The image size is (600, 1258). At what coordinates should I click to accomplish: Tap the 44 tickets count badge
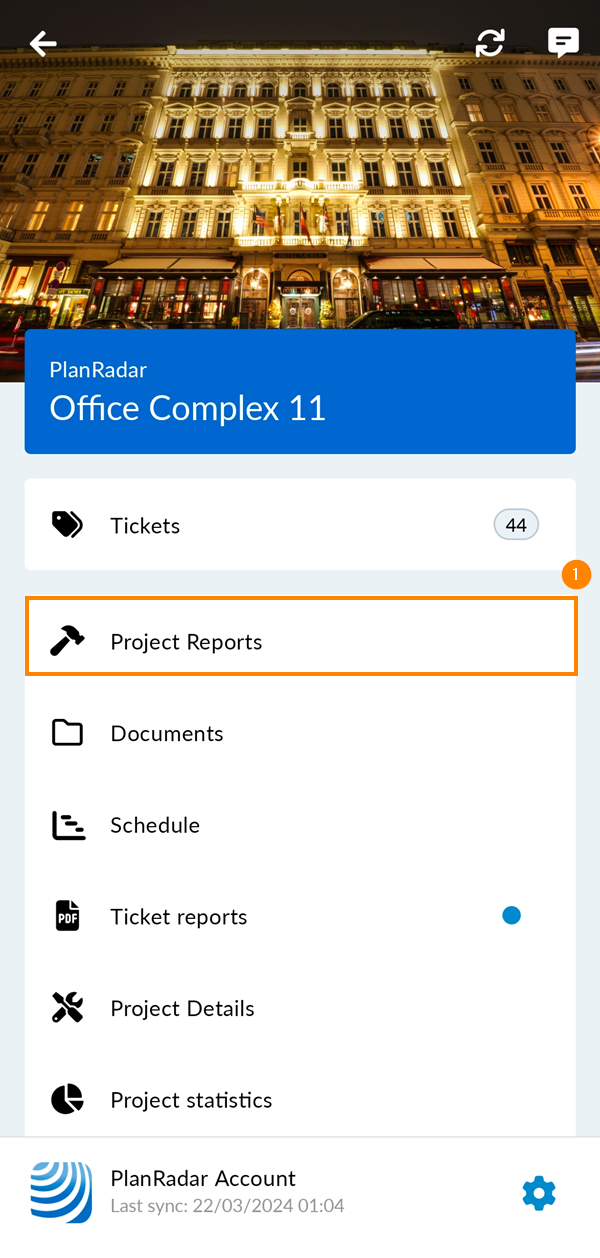[516, 525]
